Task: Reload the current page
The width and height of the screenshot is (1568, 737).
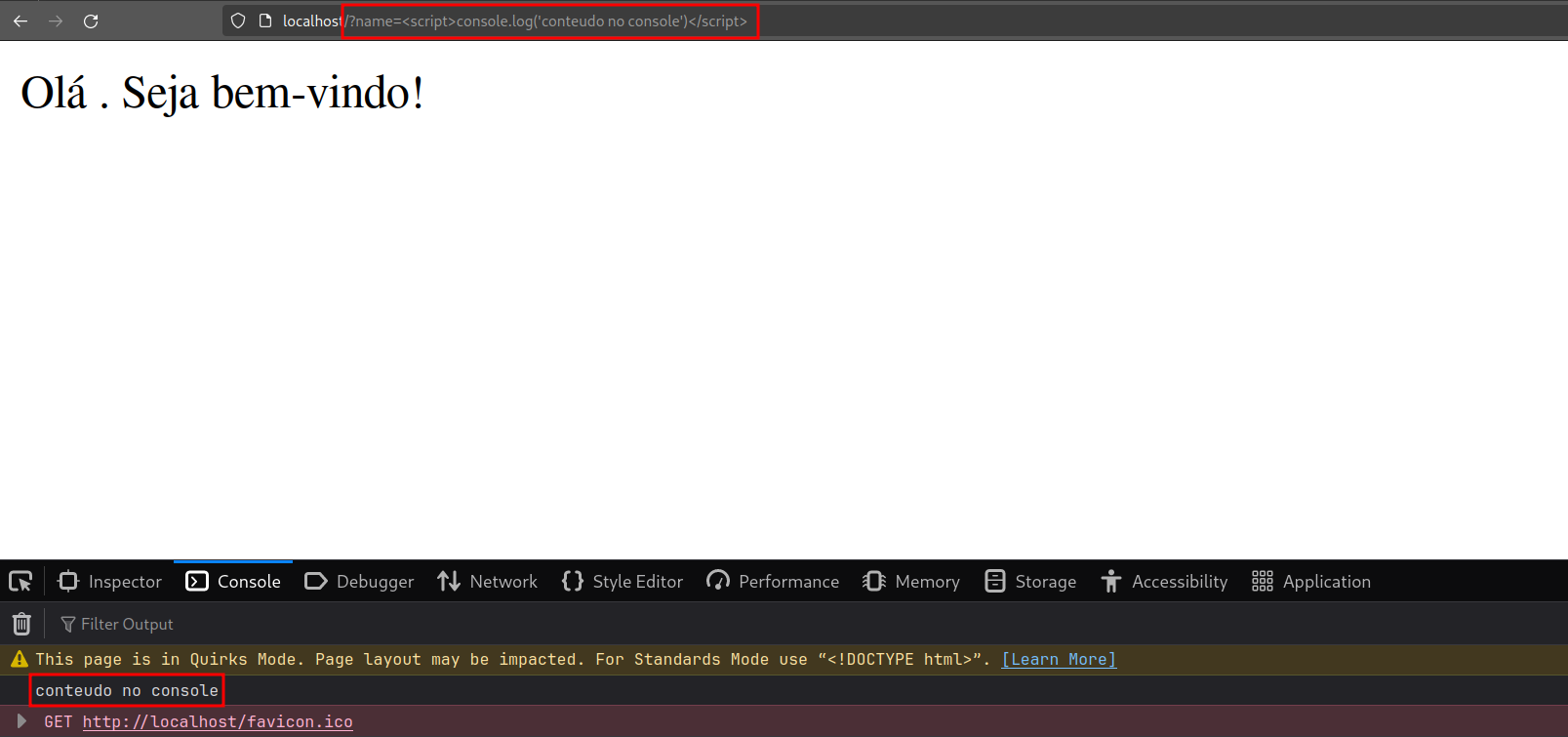Action: tap(91, 20)
